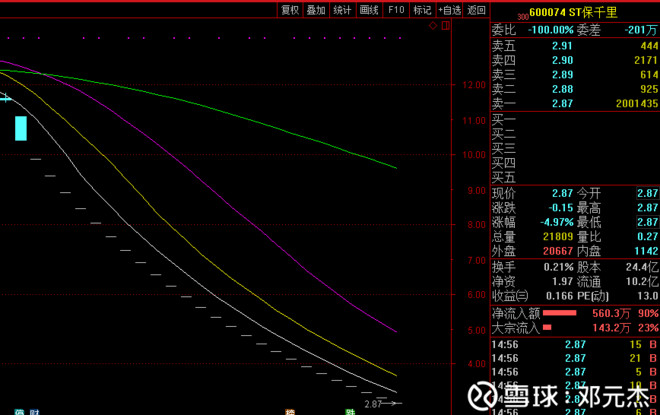Select the 卖五 2.91 order row

(x=575, y=45)
